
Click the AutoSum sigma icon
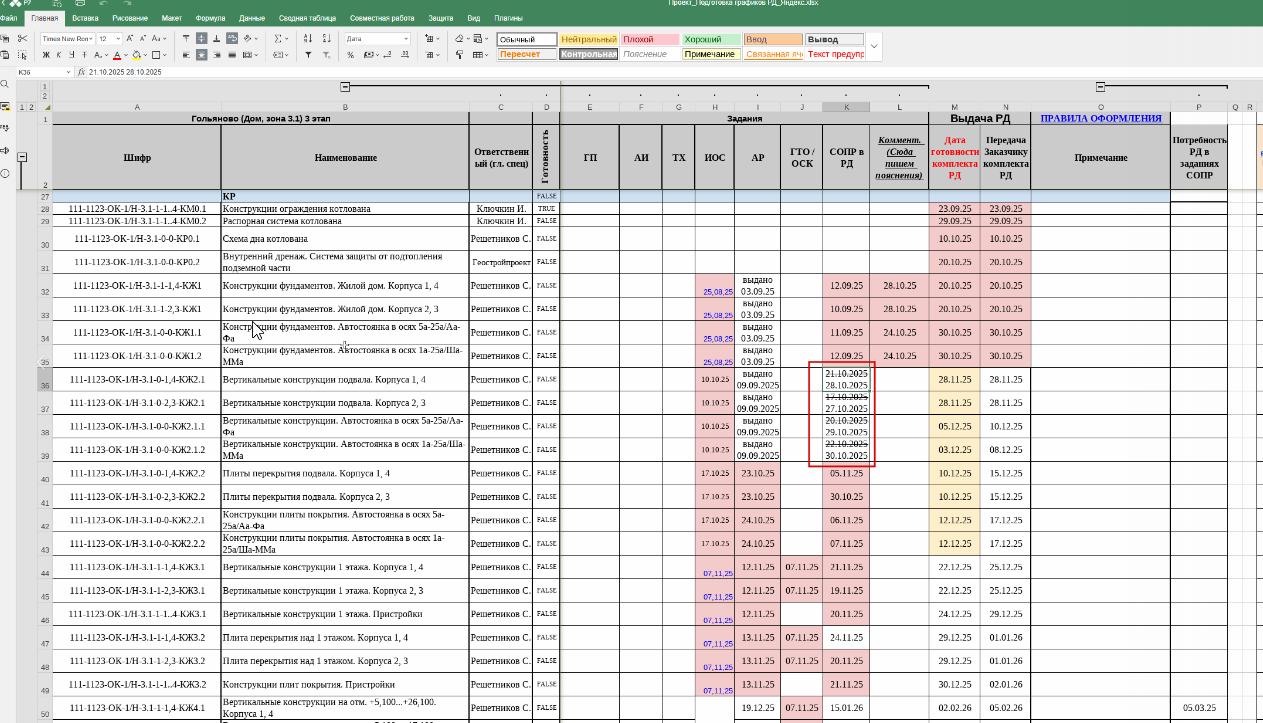click(x=277, y=39)
